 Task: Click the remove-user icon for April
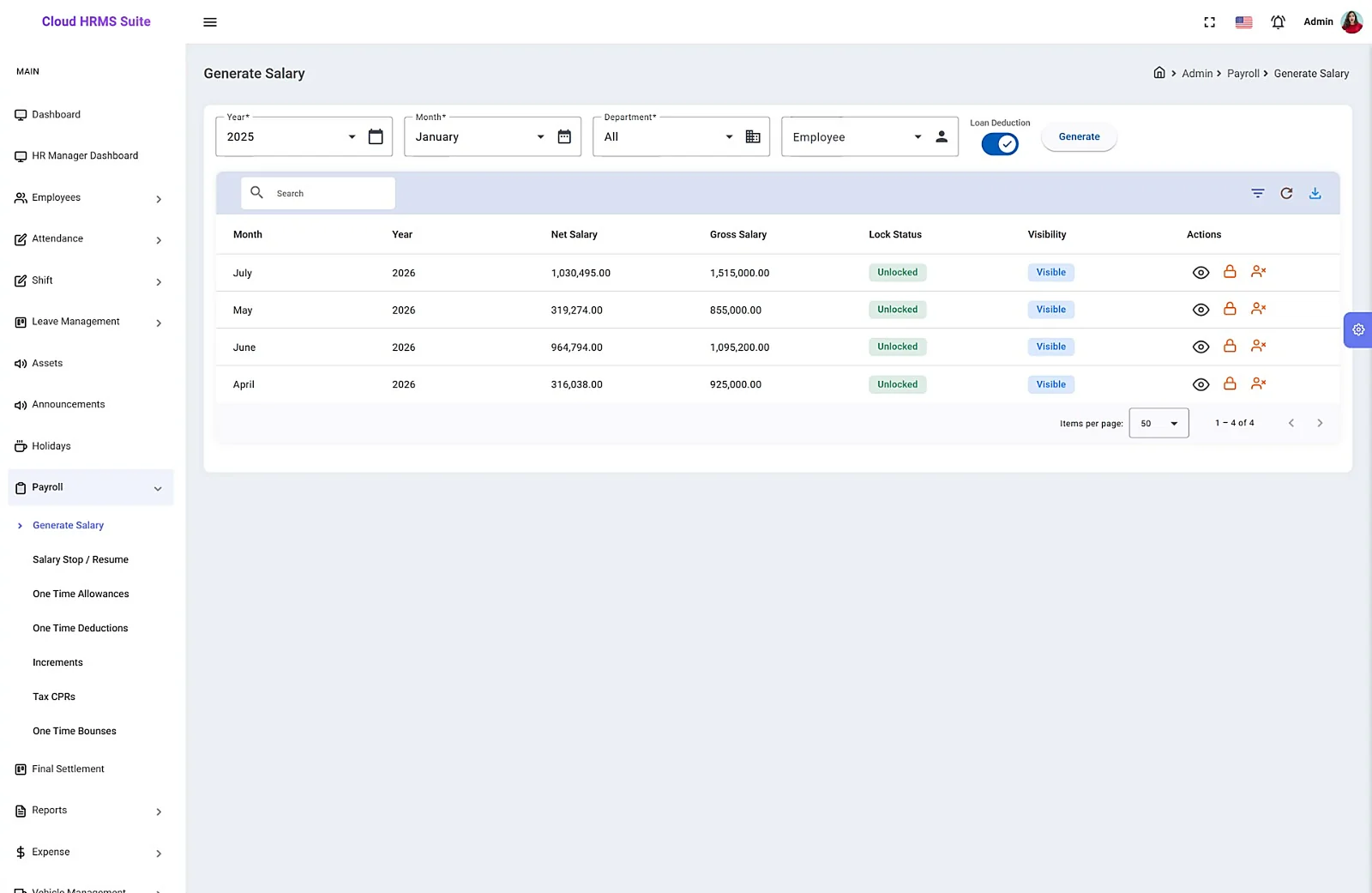tap(1258, 384)
